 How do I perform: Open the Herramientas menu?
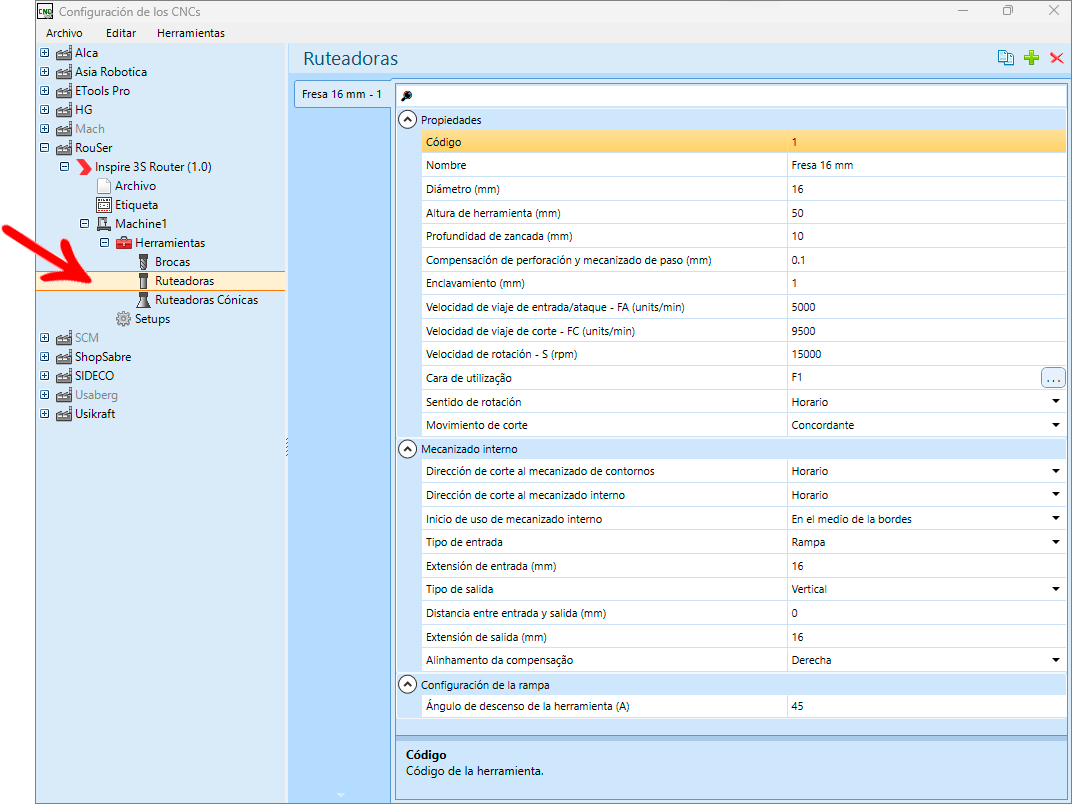(191, 33)
